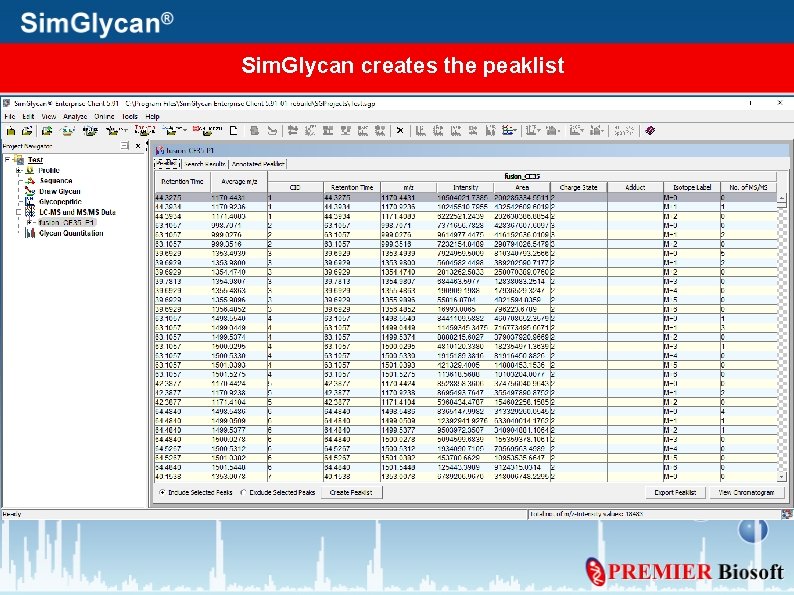794x595 pixels.
Task: Click Average m/z cell 1171.4104
Action: (239, 402)
